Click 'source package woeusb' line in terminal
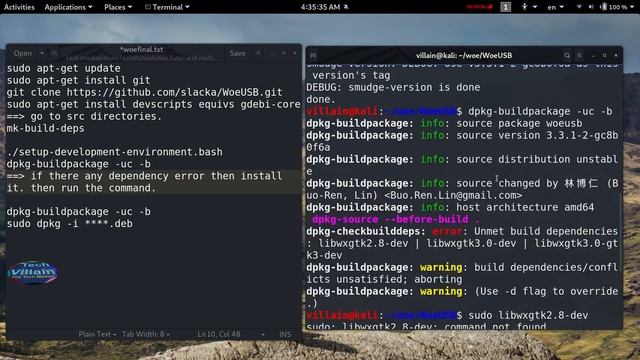640x360 pixels. click(444, 123)
